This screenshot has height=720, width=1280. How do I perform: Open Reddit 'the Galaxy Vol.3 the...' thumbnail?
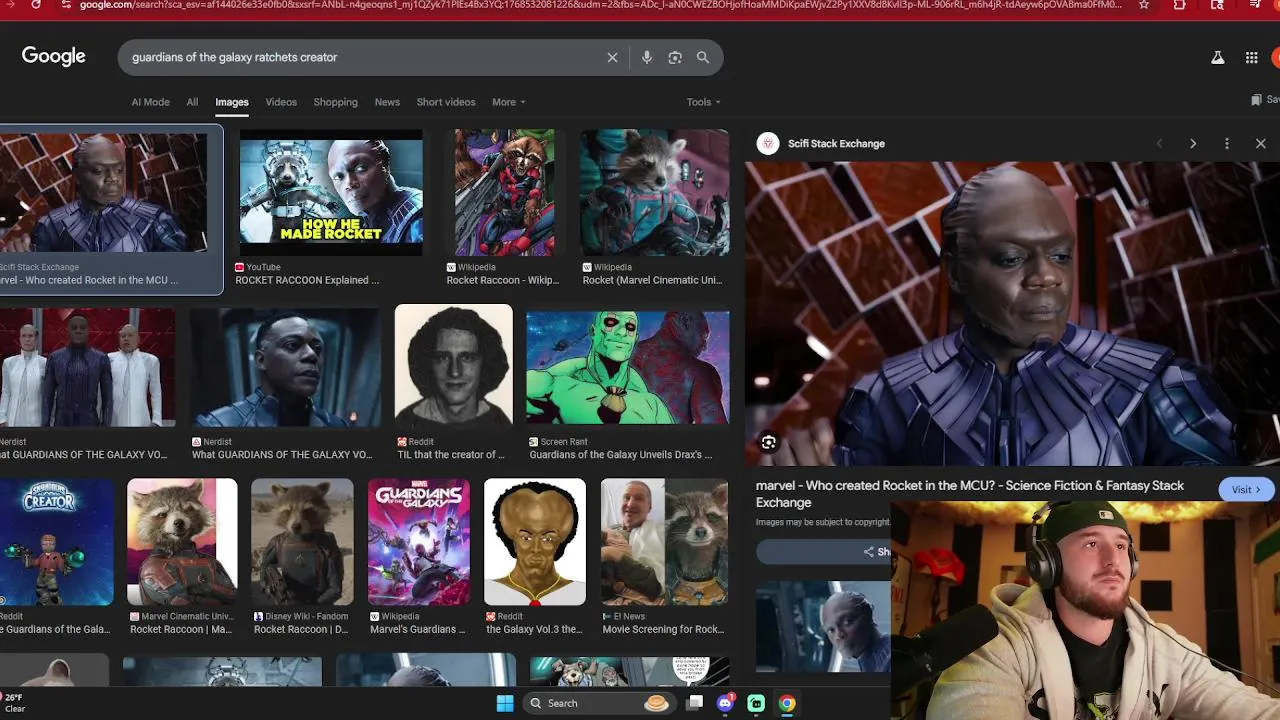point(535,541)
